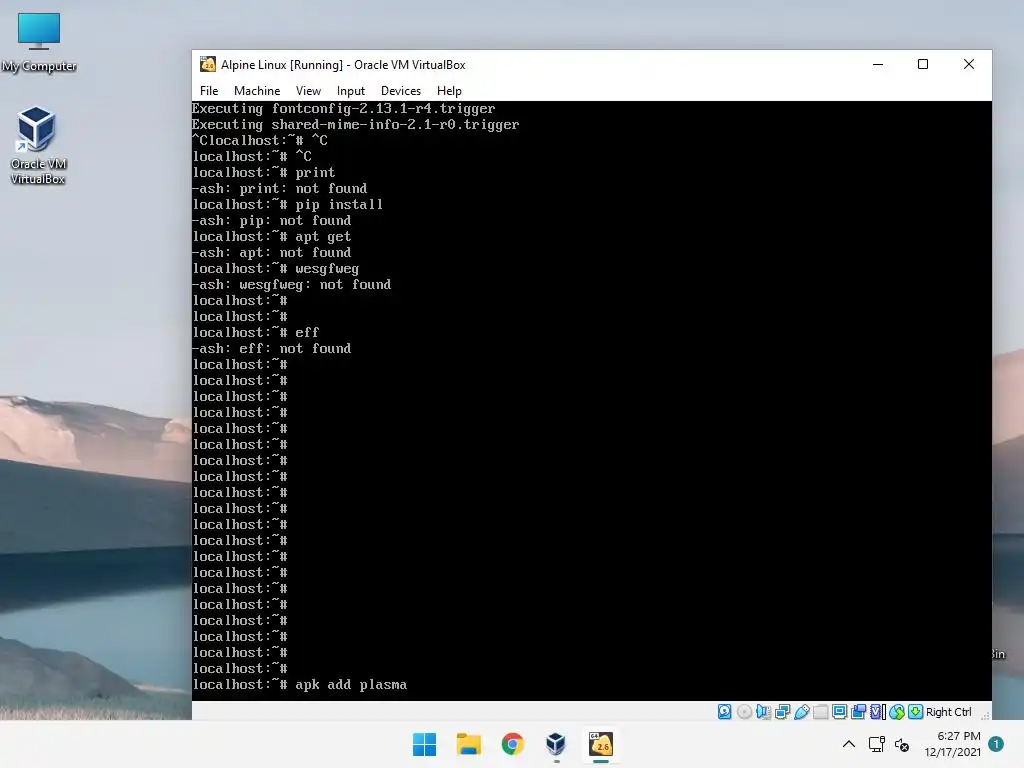Viewport: 1024px width, 768px height.
Task: Open the virtual display status icon
Action: click(x=839, y=712)
